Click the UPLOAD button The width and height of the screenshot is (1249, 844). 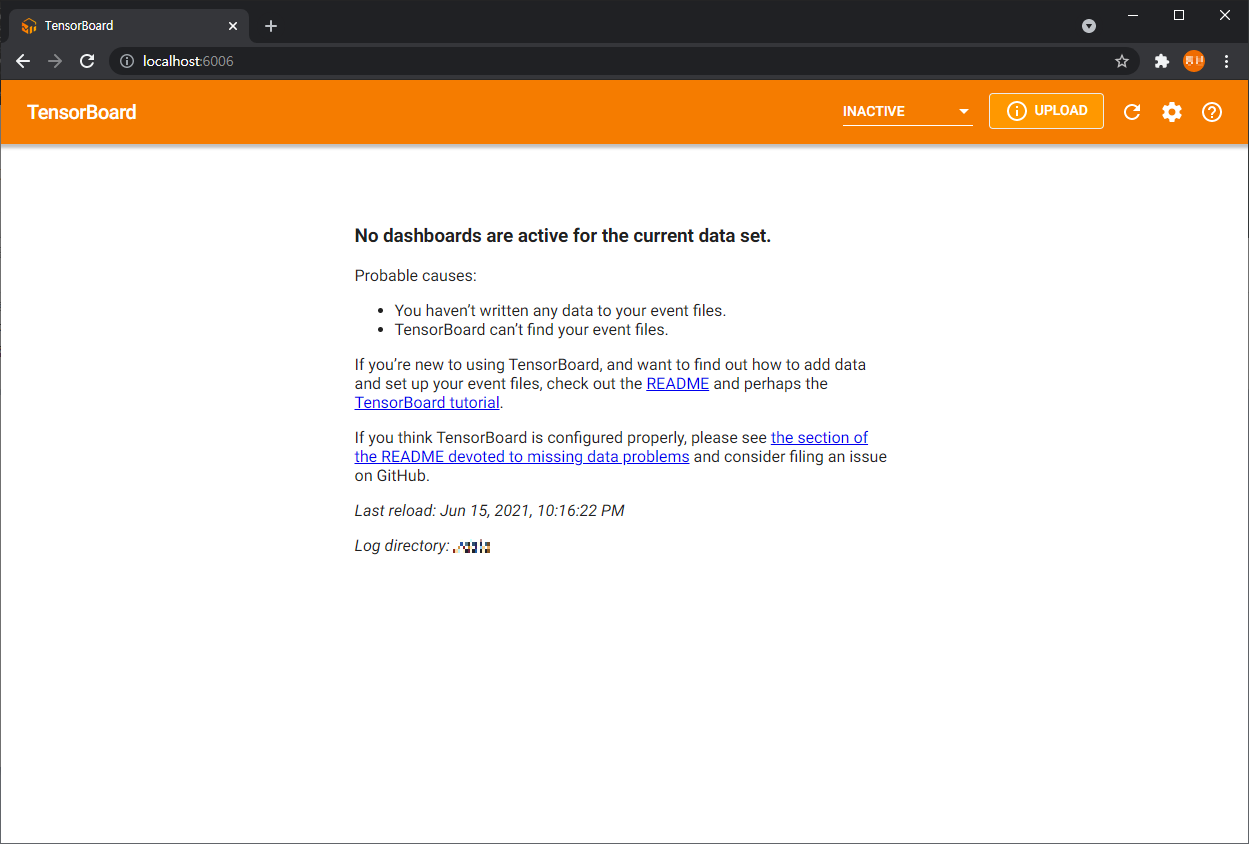click(x=1046, y=111)
